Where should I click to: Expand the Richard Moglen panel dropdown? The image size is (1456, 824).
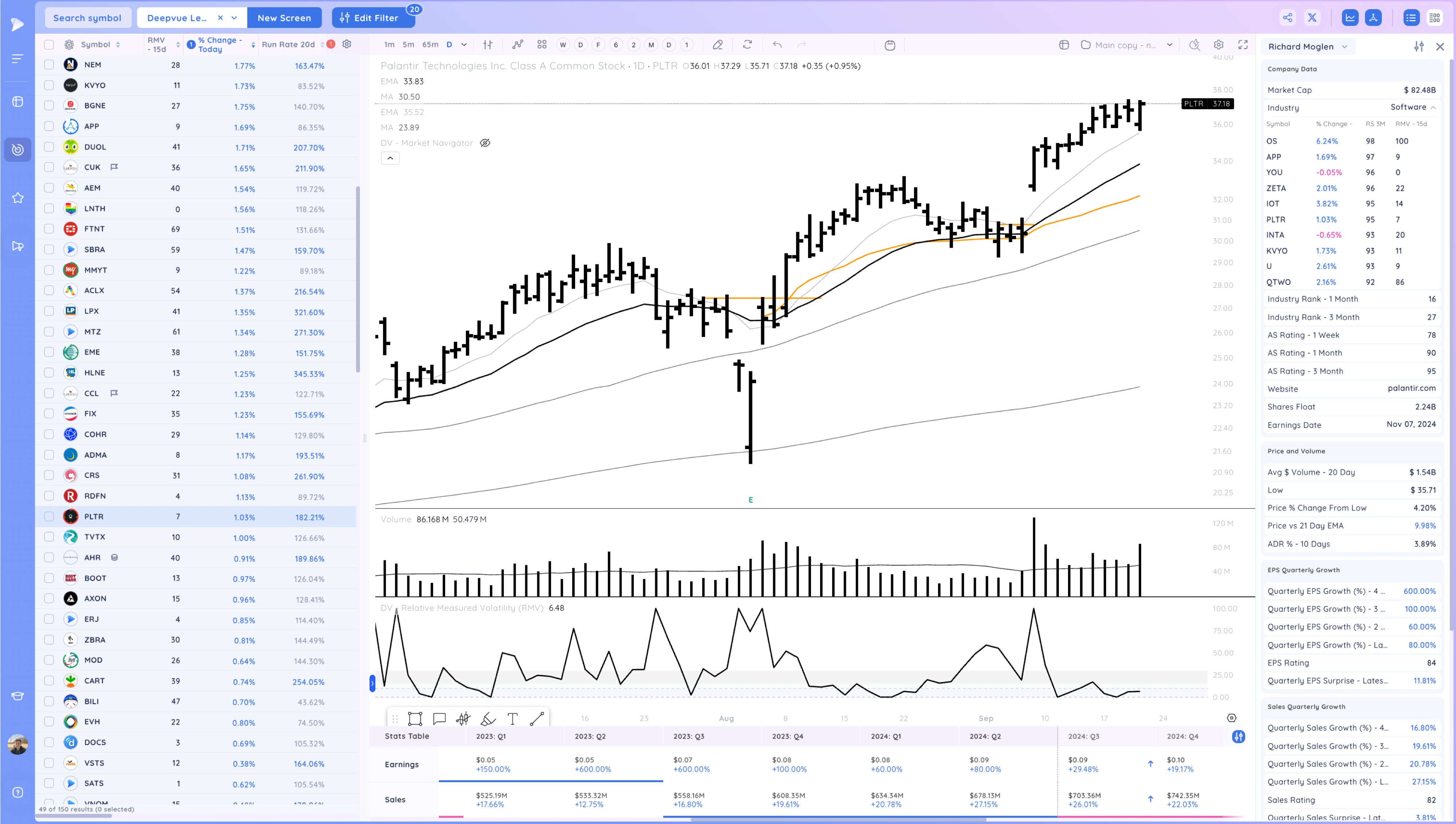coord(1345,47)
